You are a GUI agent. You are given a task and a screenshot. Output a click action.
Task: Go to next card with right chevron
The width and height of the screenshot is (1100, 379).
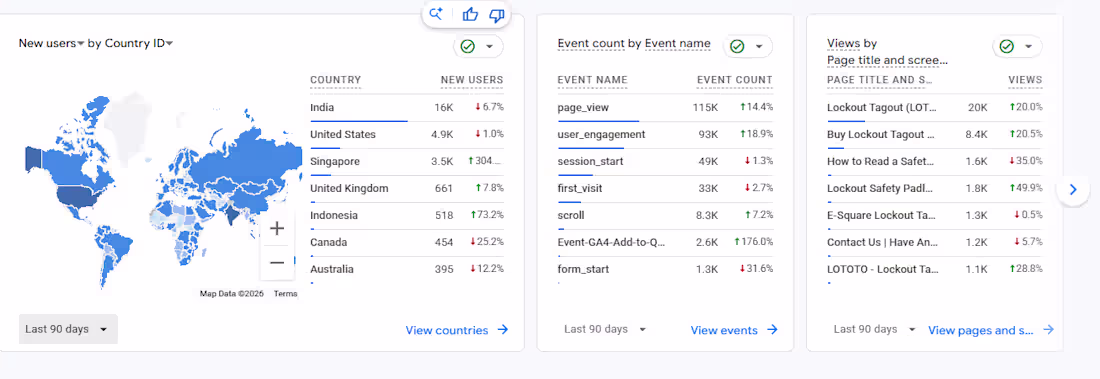coord(1073,190)
